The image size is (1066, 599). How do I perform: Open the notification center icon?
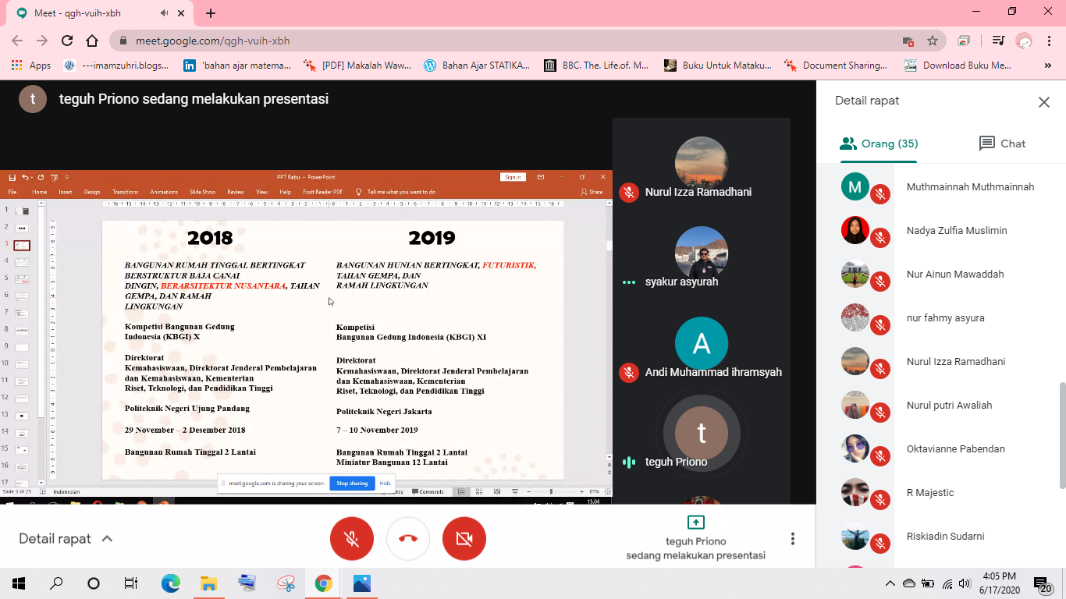[x=1042, y=584]
